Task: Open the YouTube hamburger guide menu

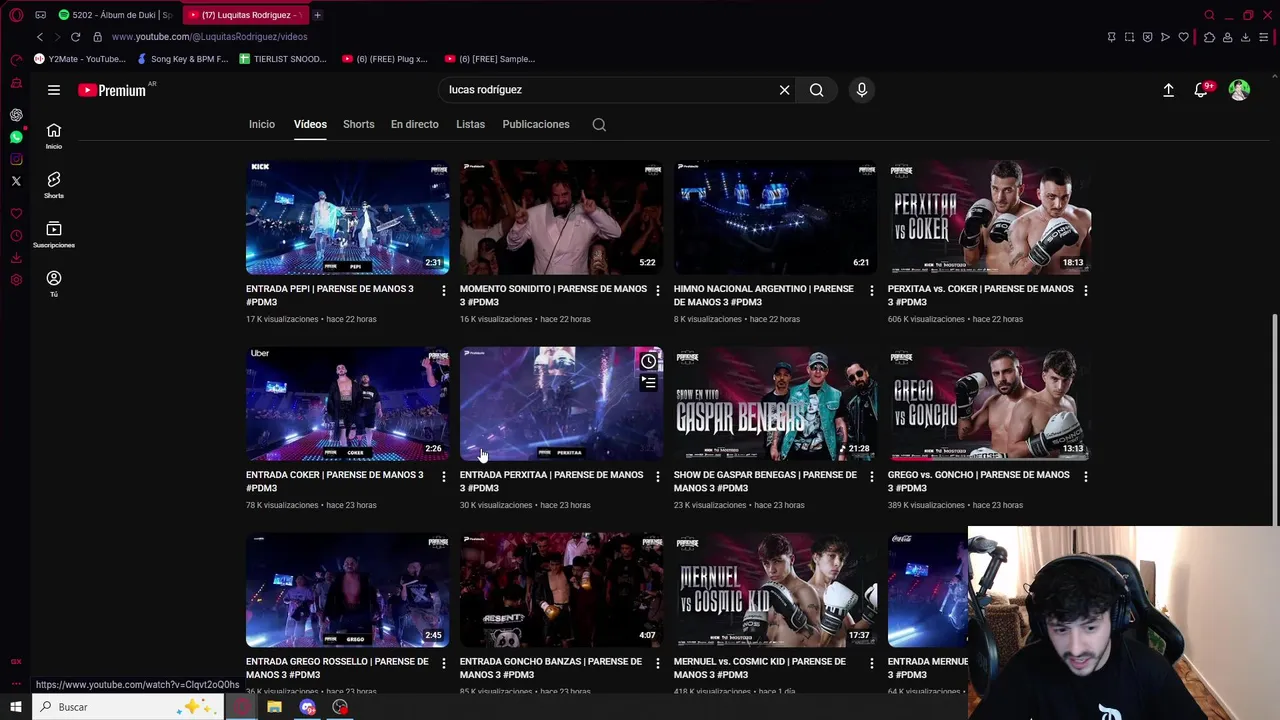Action: 54,90
